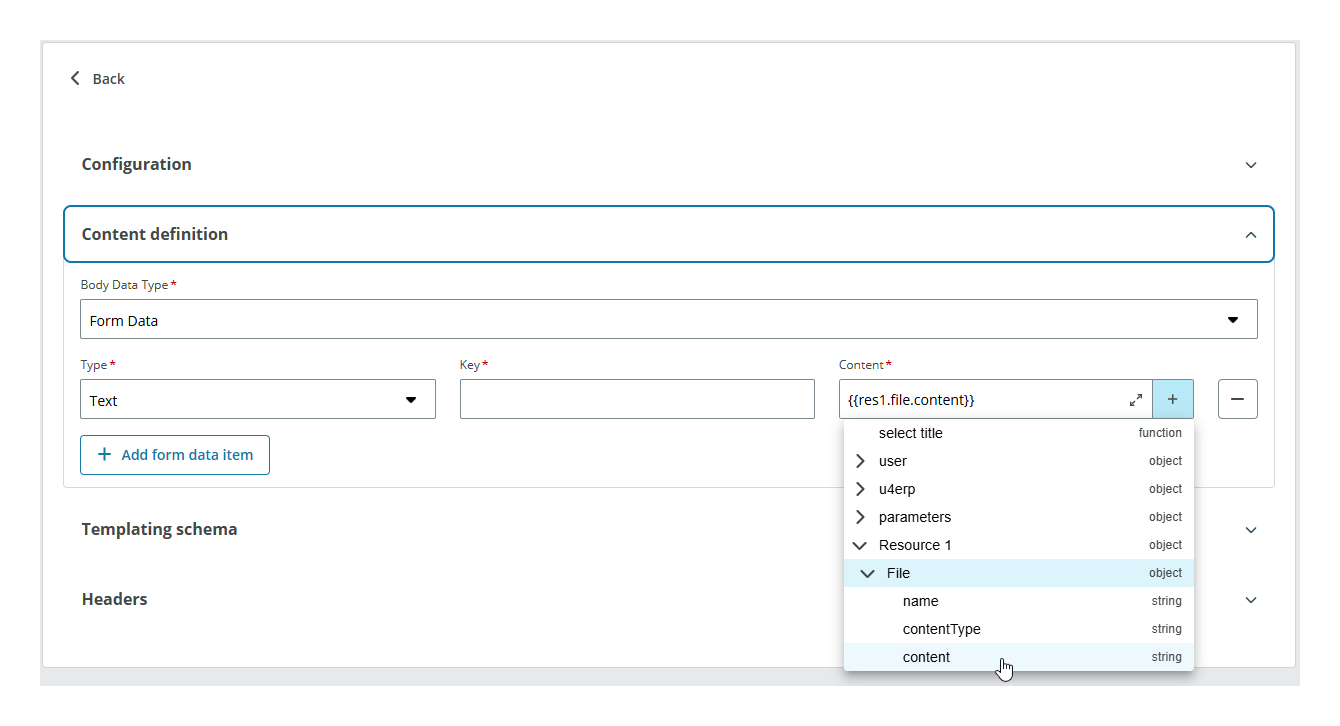
Task: Click the Key input field
Action: pyautogui.click(x=637, y=398)
